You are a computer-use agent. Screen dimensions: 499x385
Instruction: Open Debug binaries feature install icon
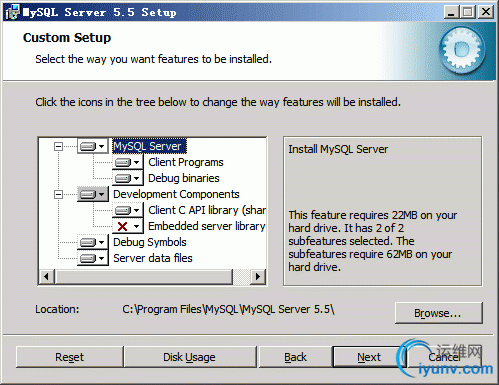coord(128,178)
